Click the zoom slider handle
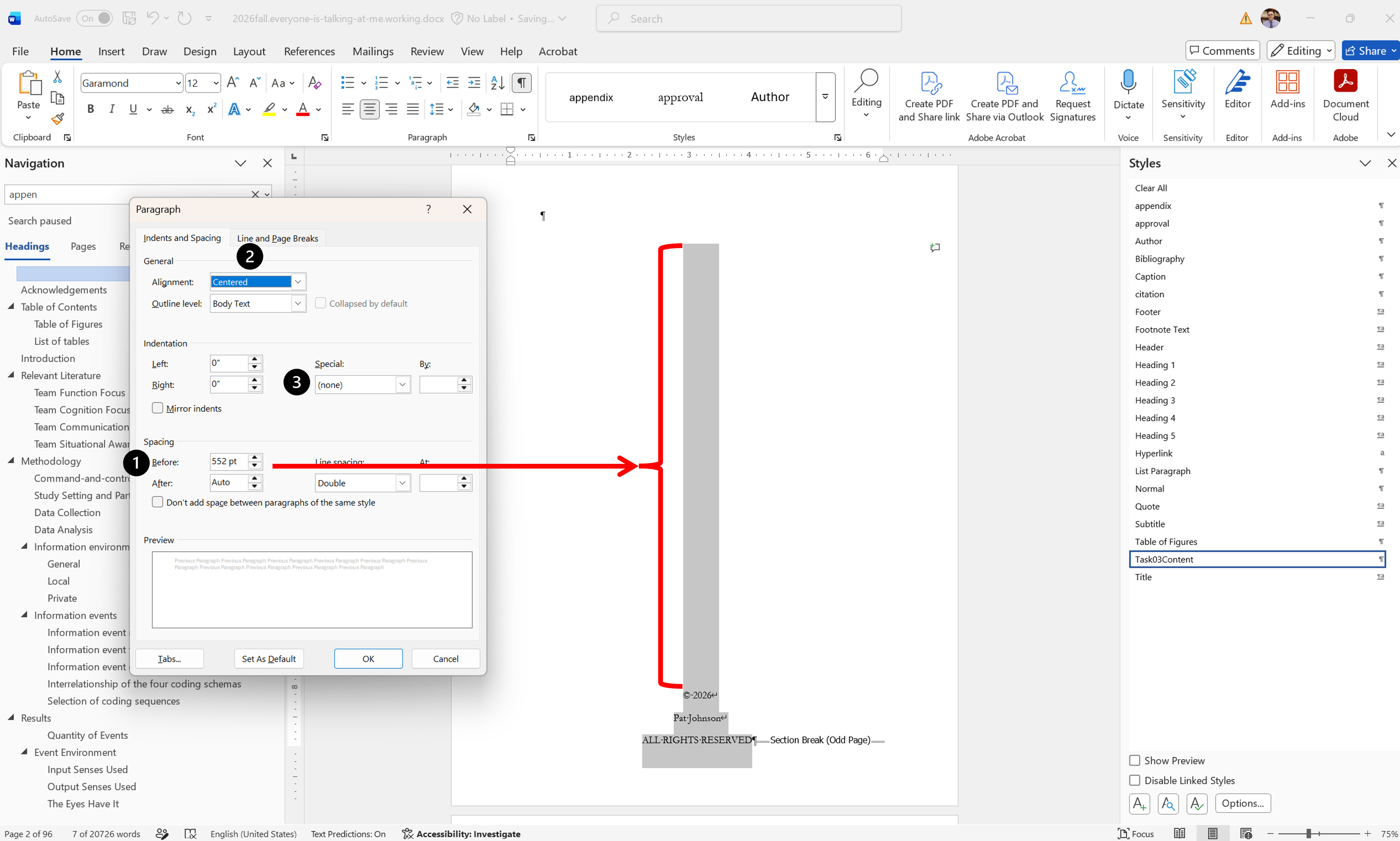Image resolution: width=1400 pixels, height=841 pixels. [1309, 833]
